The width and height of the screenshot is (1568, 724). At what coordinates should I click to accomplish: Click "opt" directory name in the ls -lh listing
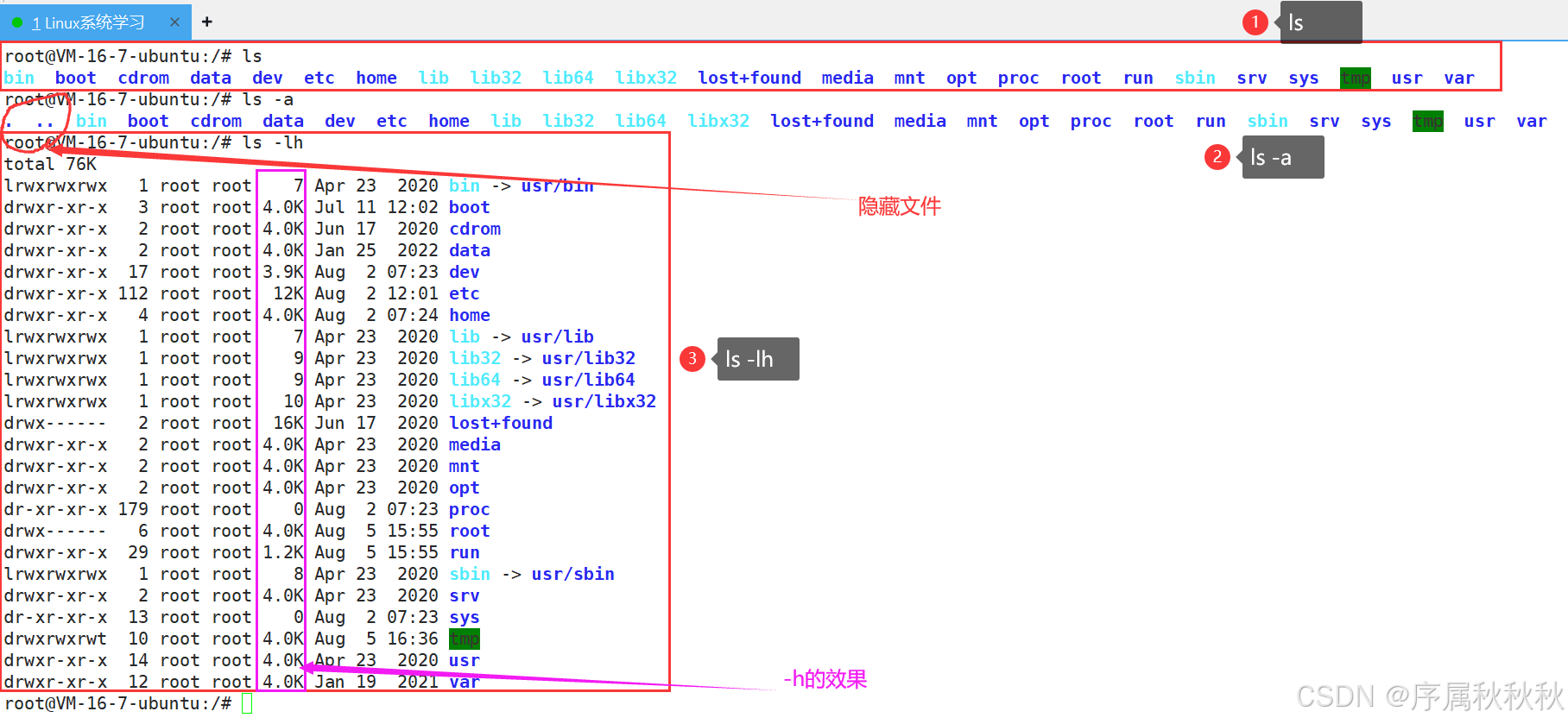[465, 488]
